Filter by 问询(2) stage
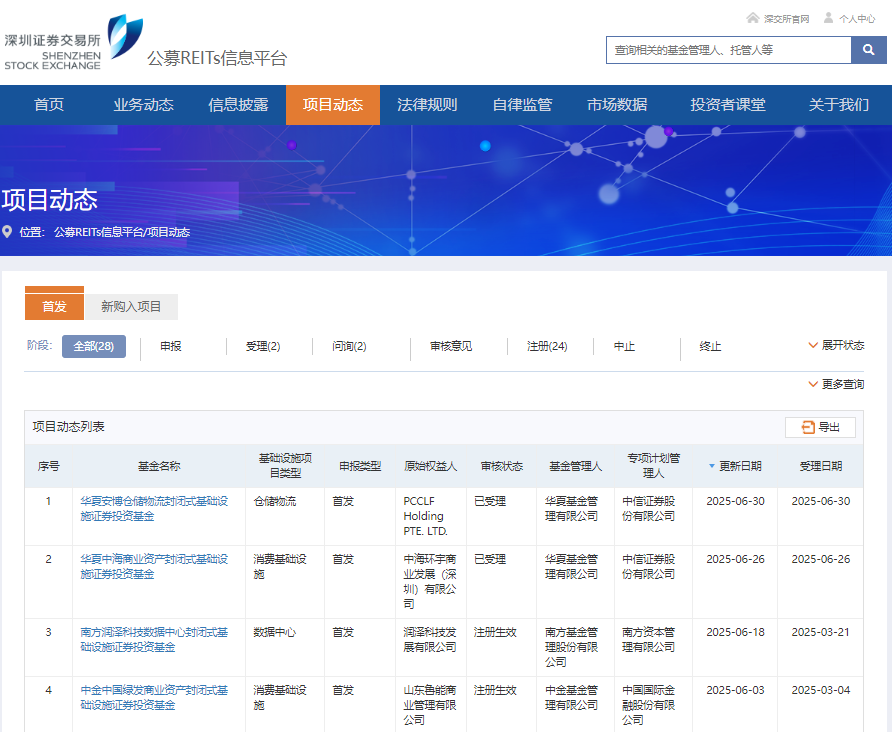 pyautogui.click(x=349, y=346)
